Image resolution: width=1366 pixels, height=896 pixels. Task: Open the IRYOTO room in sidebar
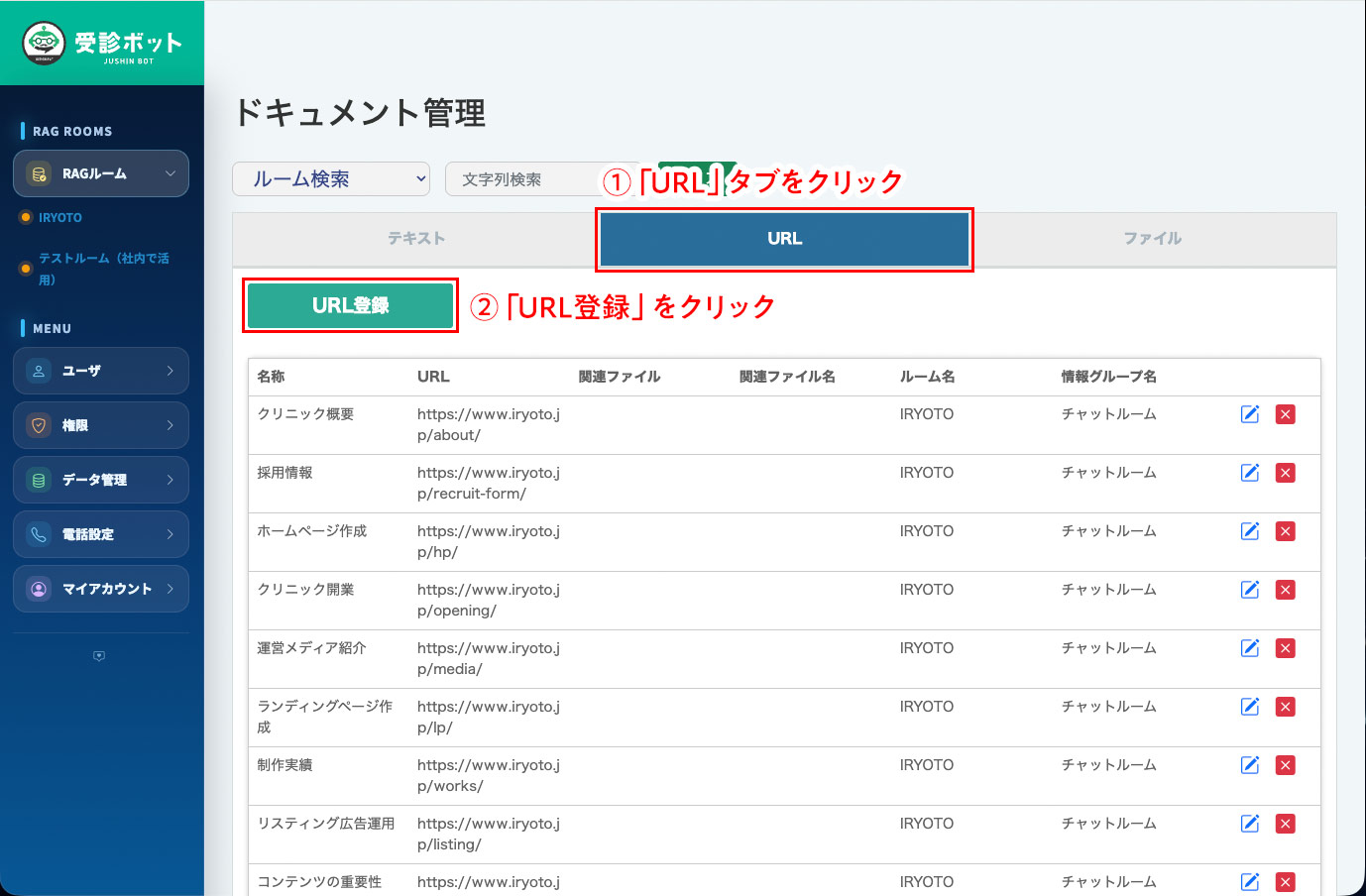[60, 218]
